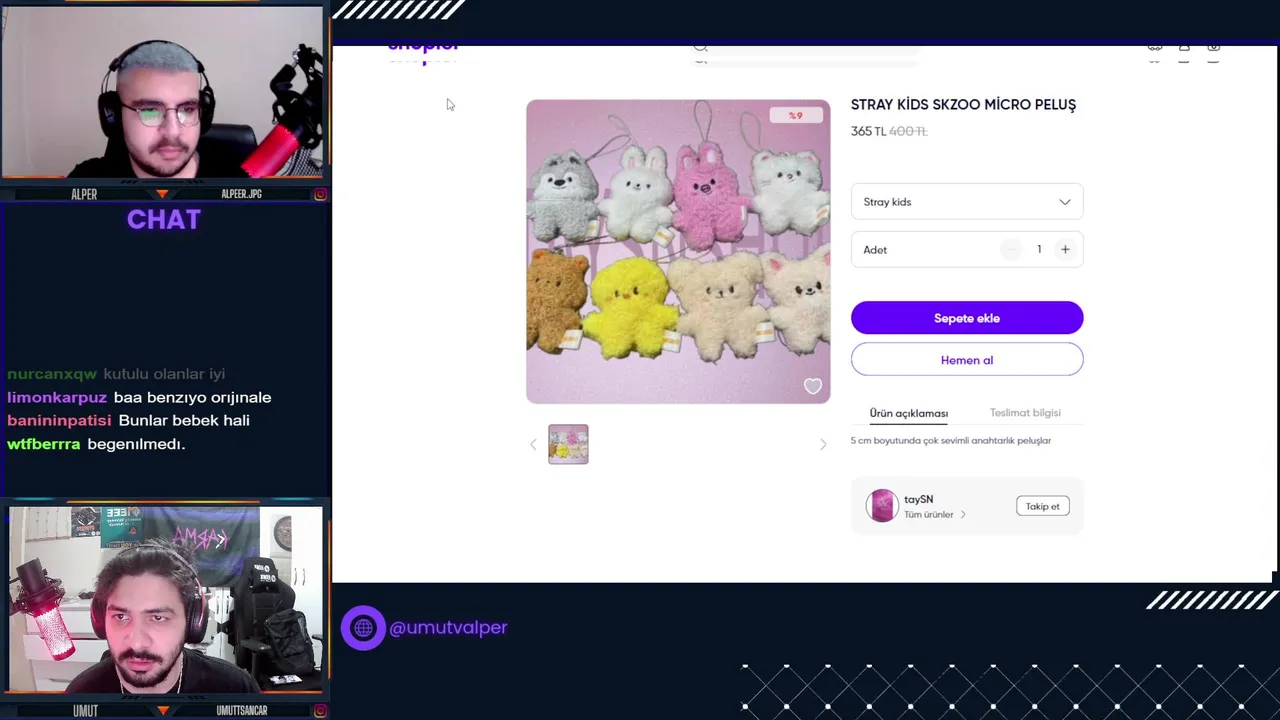1280x720 pixels.
Task: Click the Instagram icon next to ALPEER.JPG
Action: tap(320, 194)
